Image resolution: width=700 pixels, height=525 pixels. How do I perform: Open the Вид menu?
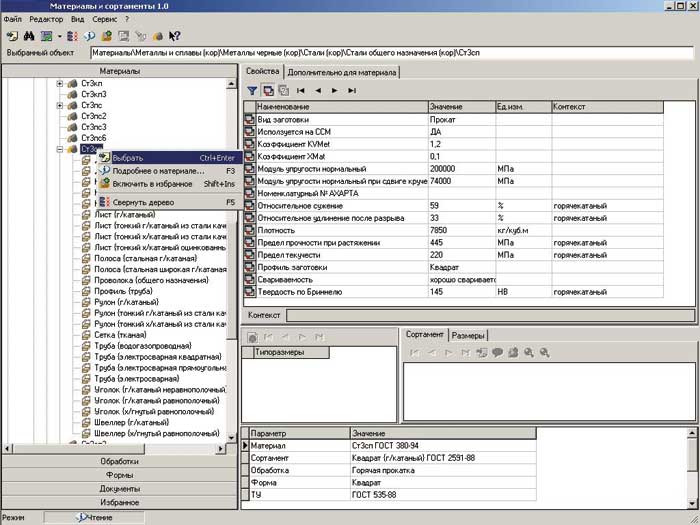pyautogui.click(x=78, y=20)
